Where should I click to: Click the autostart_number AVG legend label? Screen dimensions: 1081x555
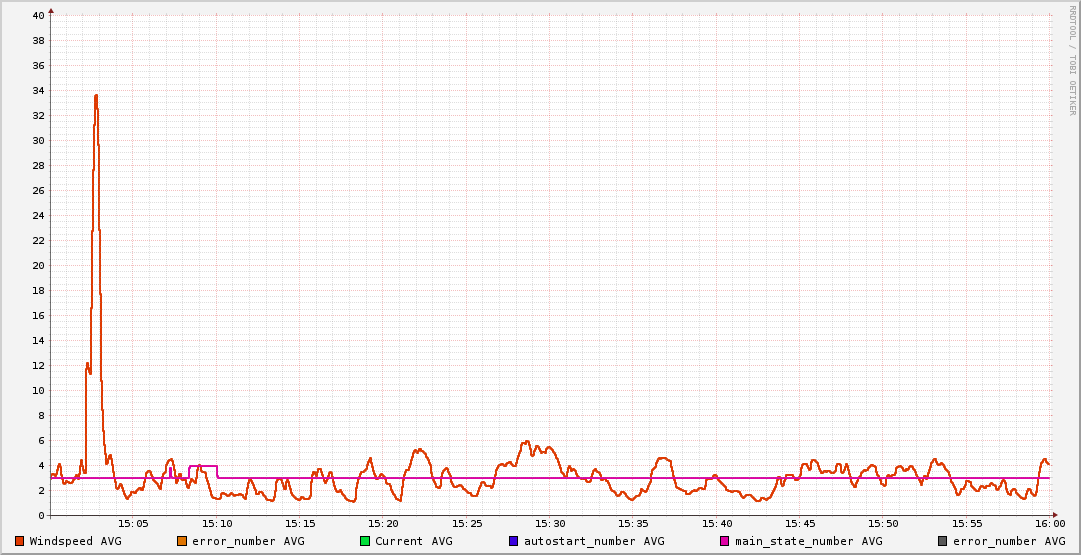(x=594, y=541)
